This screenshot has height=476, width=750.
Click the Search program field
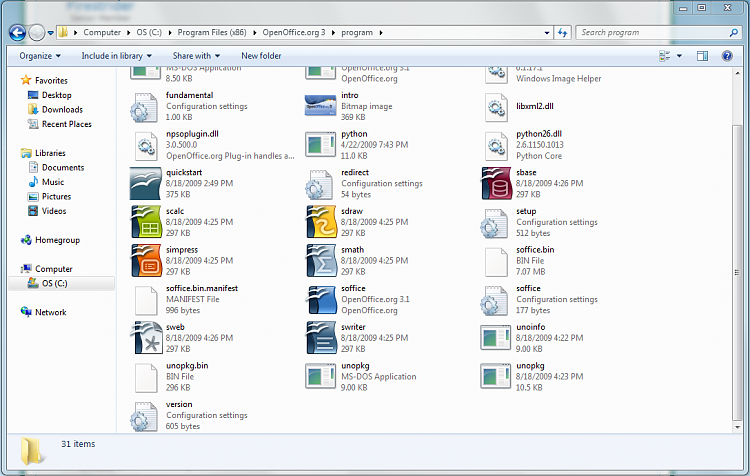point(659,33)
